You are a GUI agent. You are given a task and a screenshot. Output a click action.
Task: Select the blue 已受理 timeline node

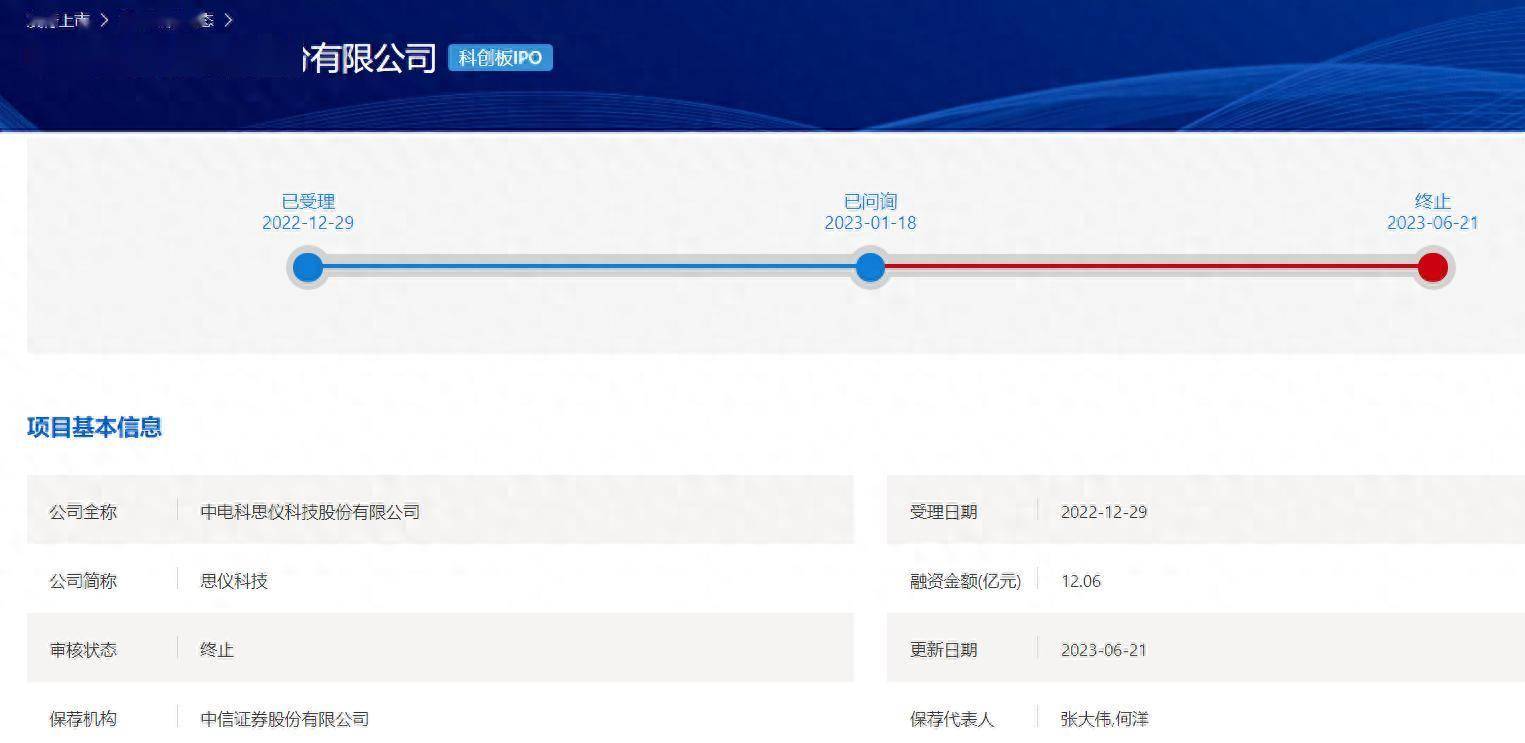(308, 267)
